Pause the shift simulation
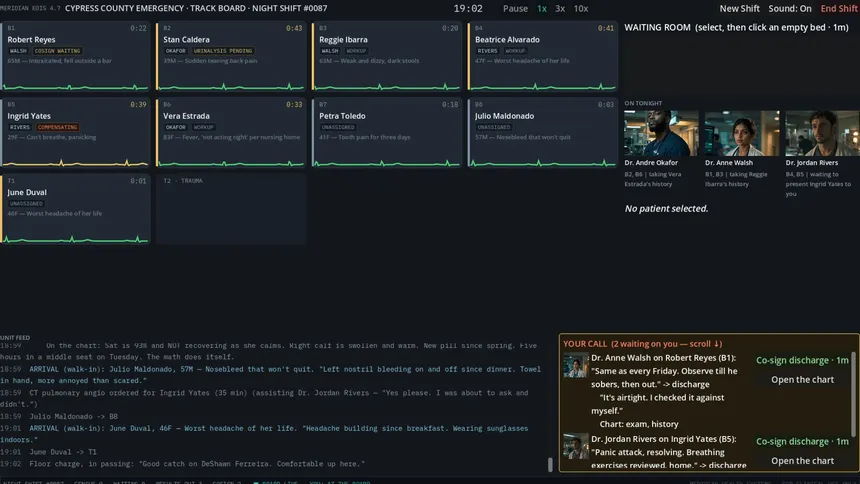This screenshot has width=860, height=484. [x=515, y=9]
